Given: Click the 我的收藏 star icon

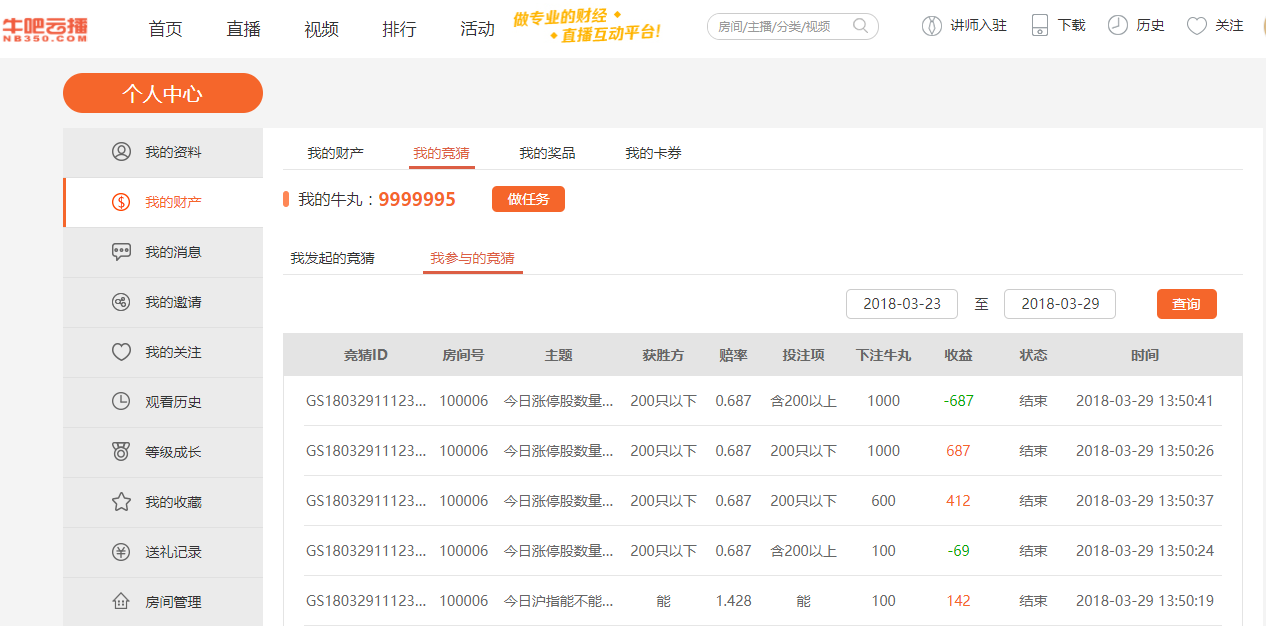Looking at the screenshot, I should pyautogui.click(x=121, y=502).
